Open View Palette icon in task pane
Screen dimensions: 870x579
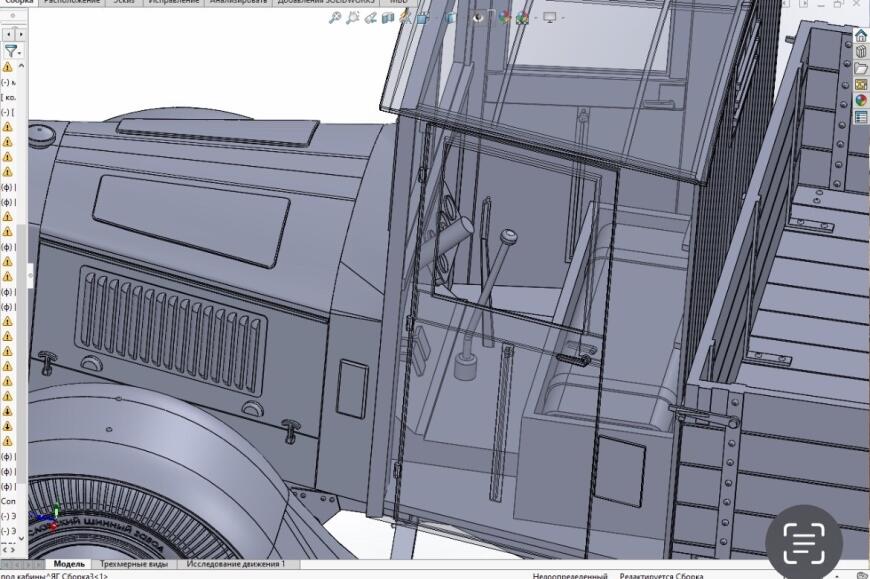[x=861, y=85]
